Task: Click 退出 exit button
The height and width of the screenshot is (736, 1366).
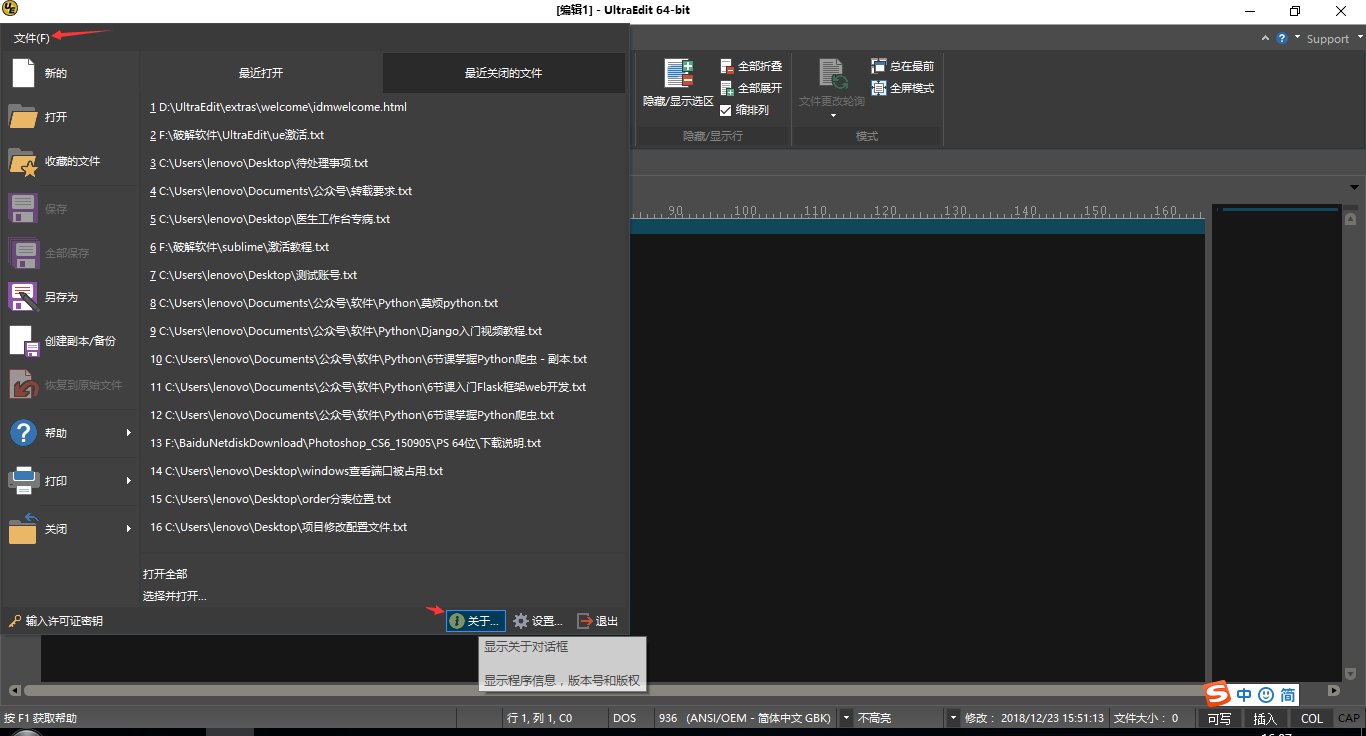Action: tap(598, 621)
